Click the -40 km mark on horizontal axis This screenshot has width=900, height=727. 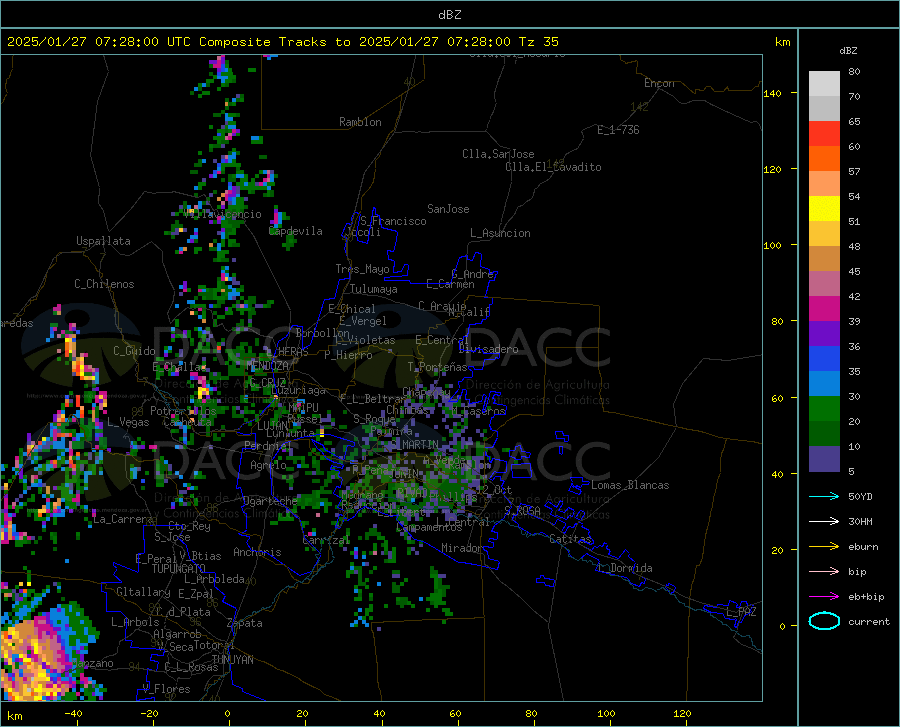[73, 713]
